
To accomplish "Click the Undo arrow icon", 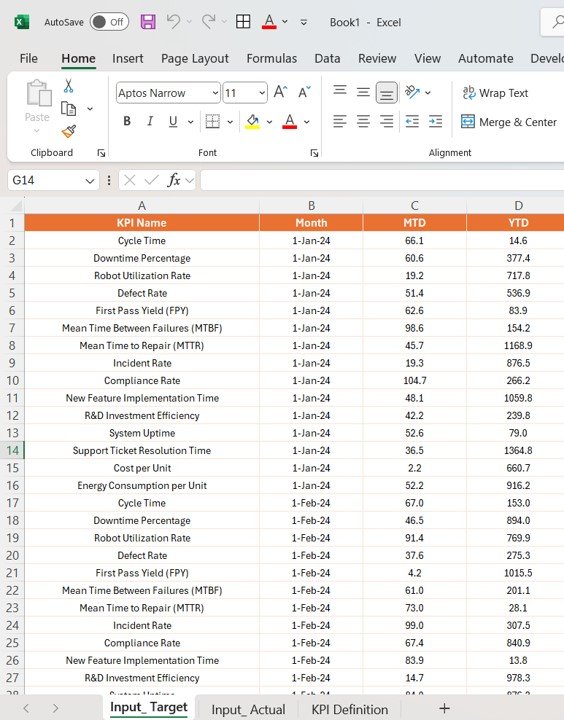I will (x=173, y=22).
